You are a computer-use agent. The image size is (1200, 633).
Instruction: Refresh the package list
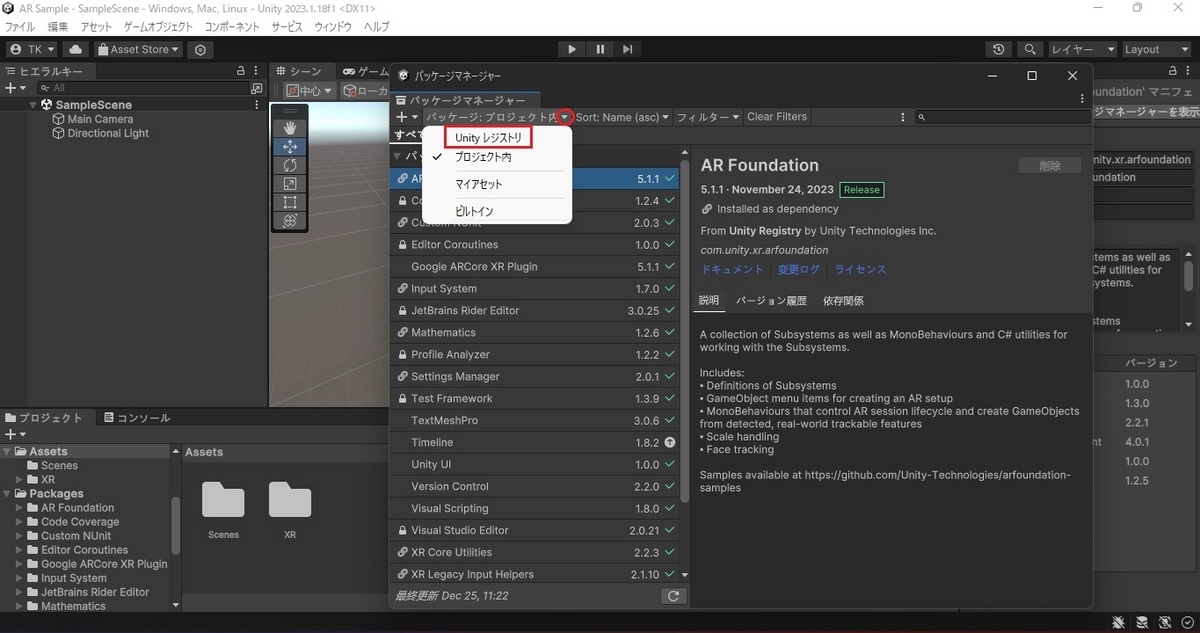point(674,596)
